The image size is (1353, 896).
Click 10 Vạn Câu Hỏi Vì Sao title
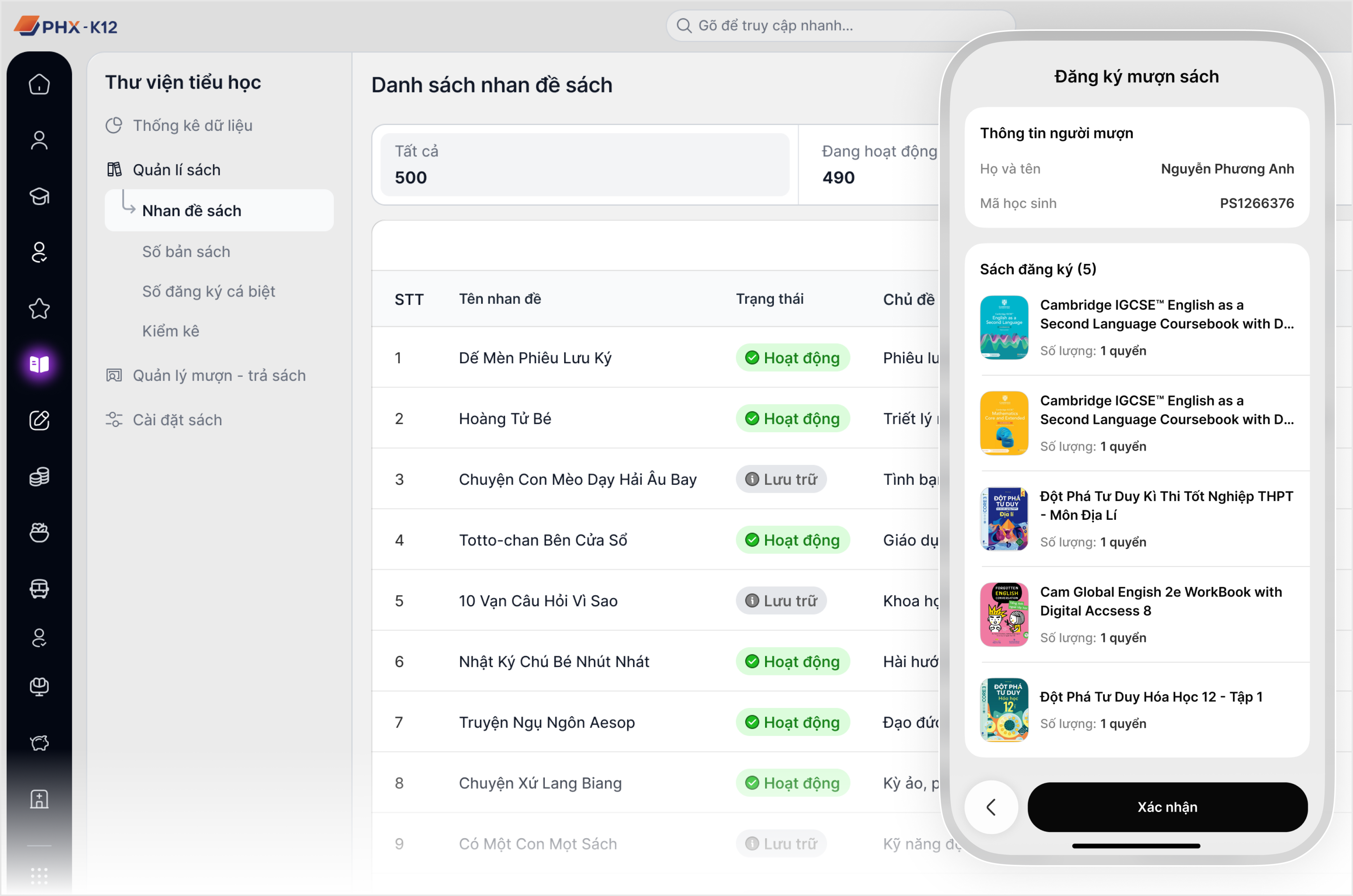pyautogui.click(x=538, y=601)
